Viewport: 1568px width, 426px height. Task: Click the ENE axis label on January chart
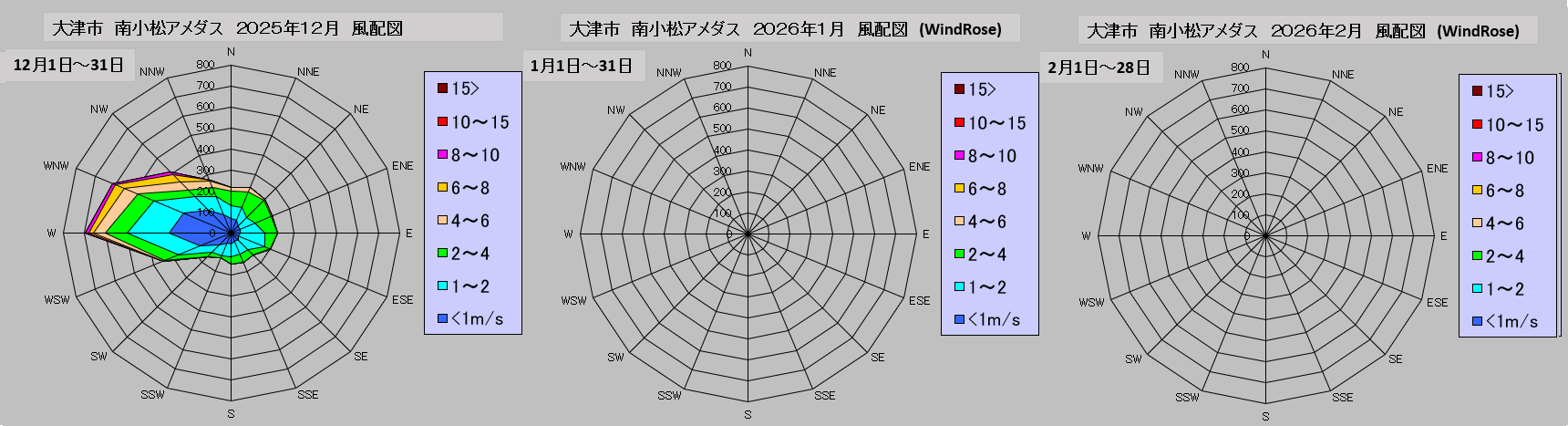coord(919,167)
